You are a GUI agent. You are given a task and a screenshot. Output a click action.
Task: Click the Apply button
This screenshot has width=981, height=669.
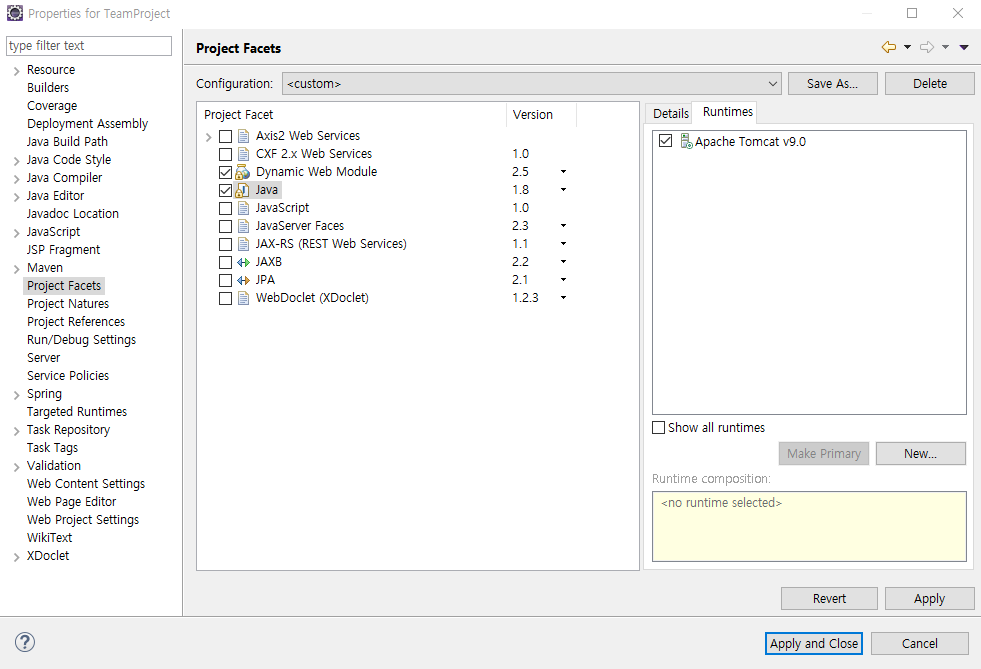pyautogui.click(x=930, y=598)
